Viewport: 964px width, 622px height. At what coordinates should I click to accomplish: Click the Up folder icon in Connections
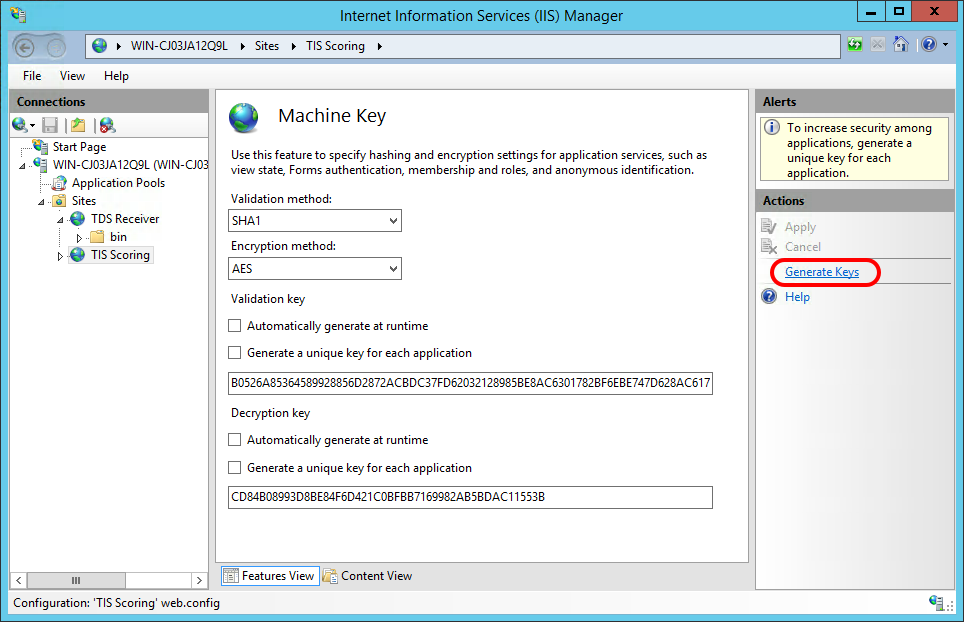tap(78, 125)
